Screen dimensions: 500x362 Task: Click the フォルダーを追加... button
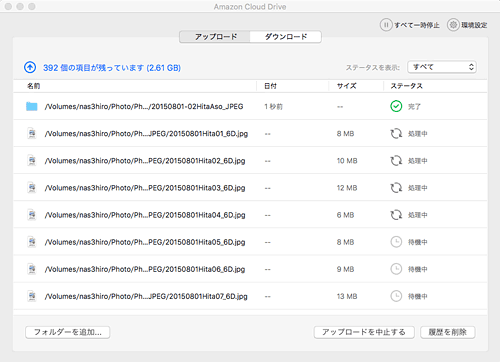(68, 332)
